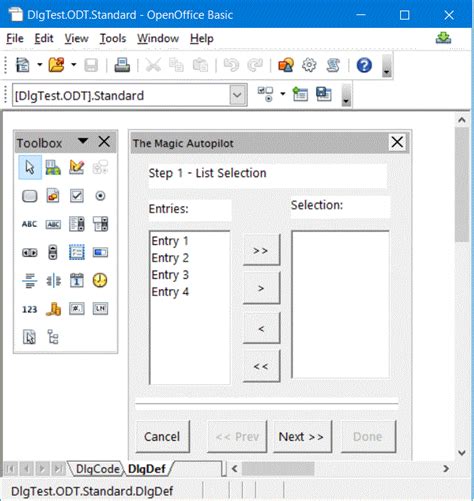Open Select Module via scroll icon
This screenshot has height=501, width=474.
point(333,65)
